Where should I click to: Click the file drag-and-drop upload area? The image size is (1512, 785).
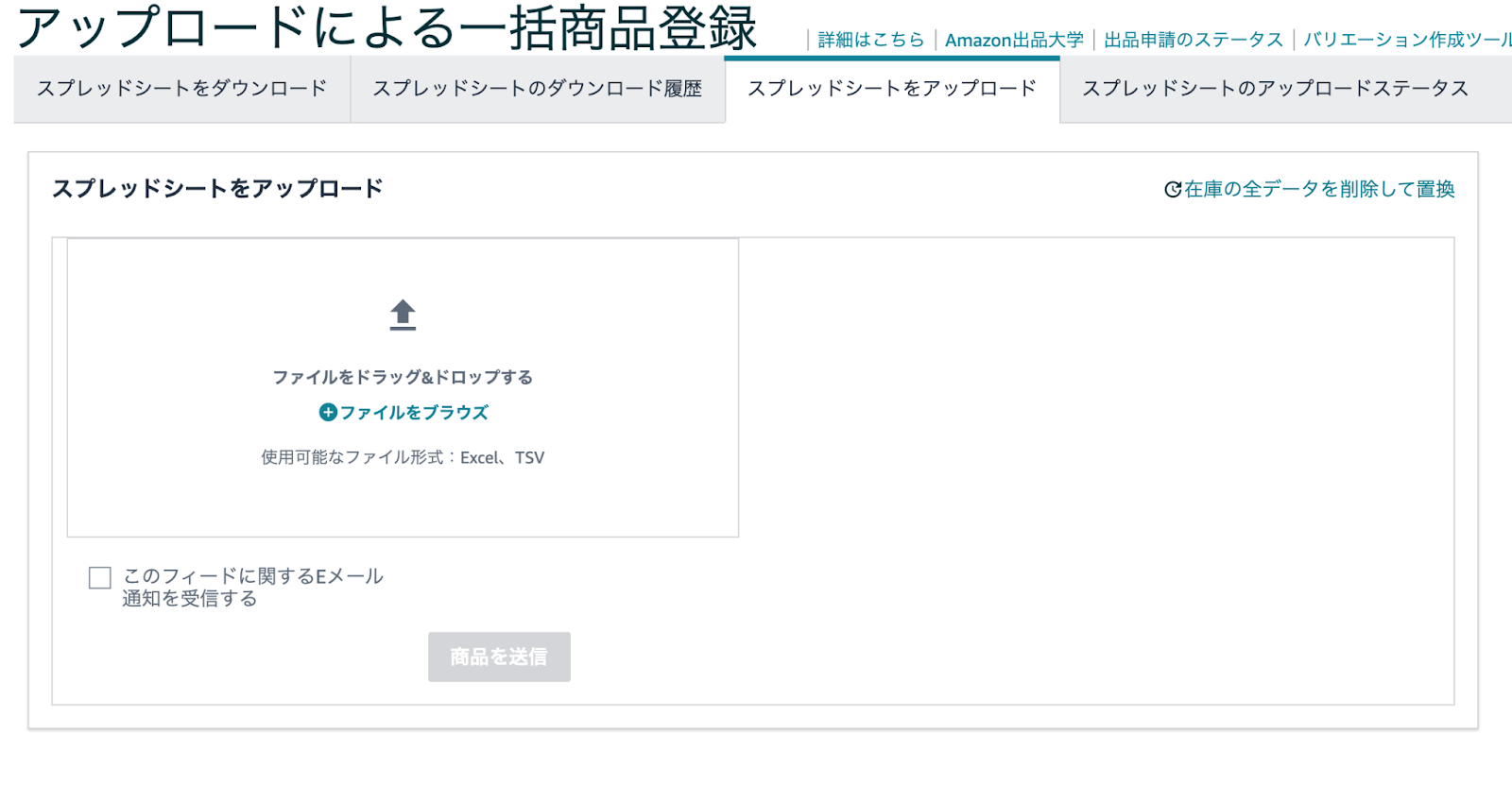(403, 387)
